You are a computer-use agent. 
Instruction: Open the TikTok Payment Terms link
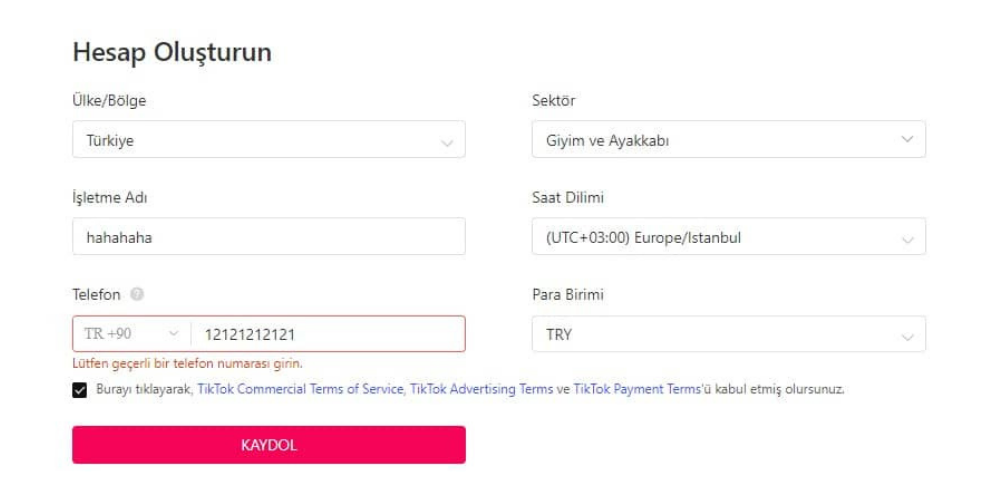[637, 389]
